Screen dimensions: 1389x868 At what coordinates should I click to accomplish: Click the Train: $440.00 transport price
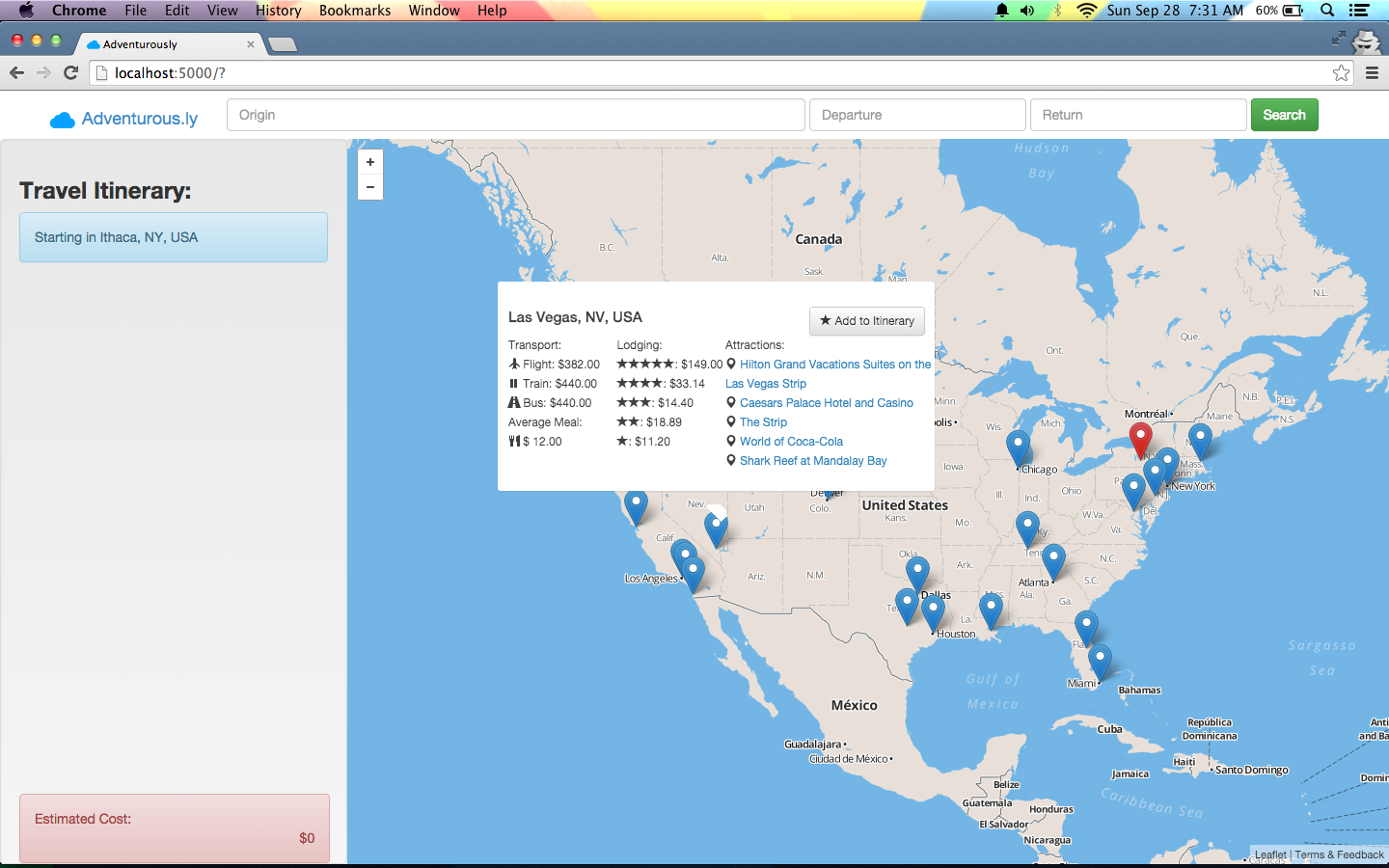[x=553, y=384]
